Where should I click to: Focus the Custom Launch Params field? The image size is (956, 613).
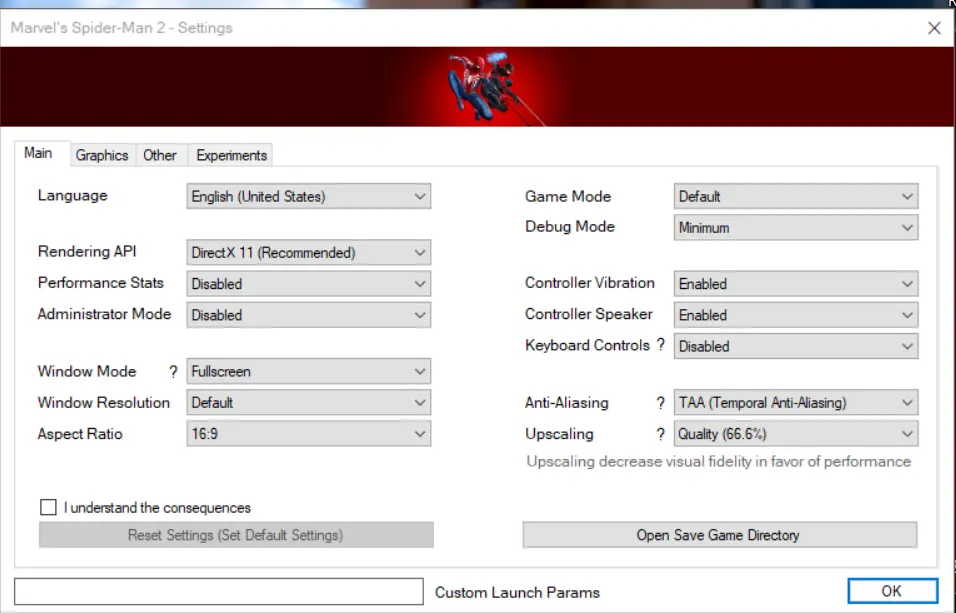click(x=219, y=591)
